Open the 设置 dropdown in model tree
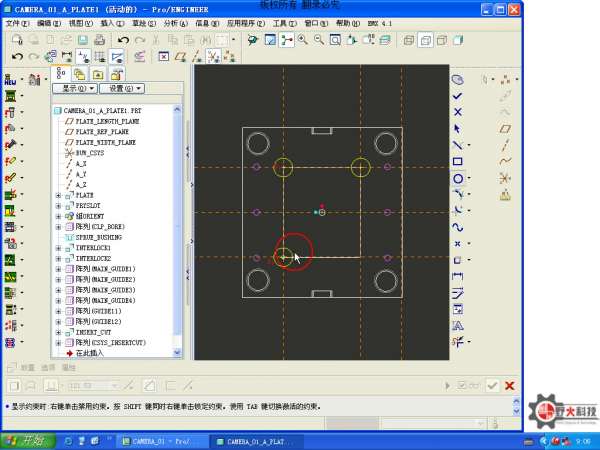 pos(122,88)
